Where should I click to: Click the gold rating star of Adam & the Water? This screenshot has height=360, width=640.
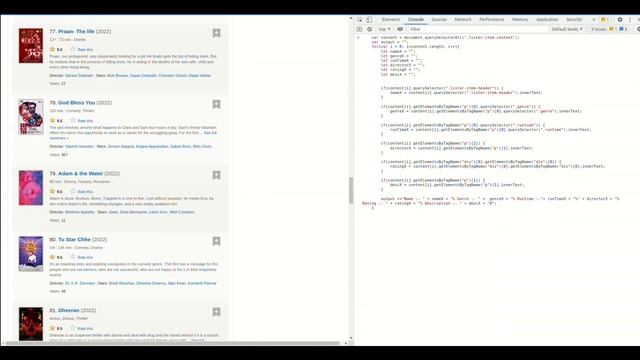pyautogui.click(x=52, y=191)
